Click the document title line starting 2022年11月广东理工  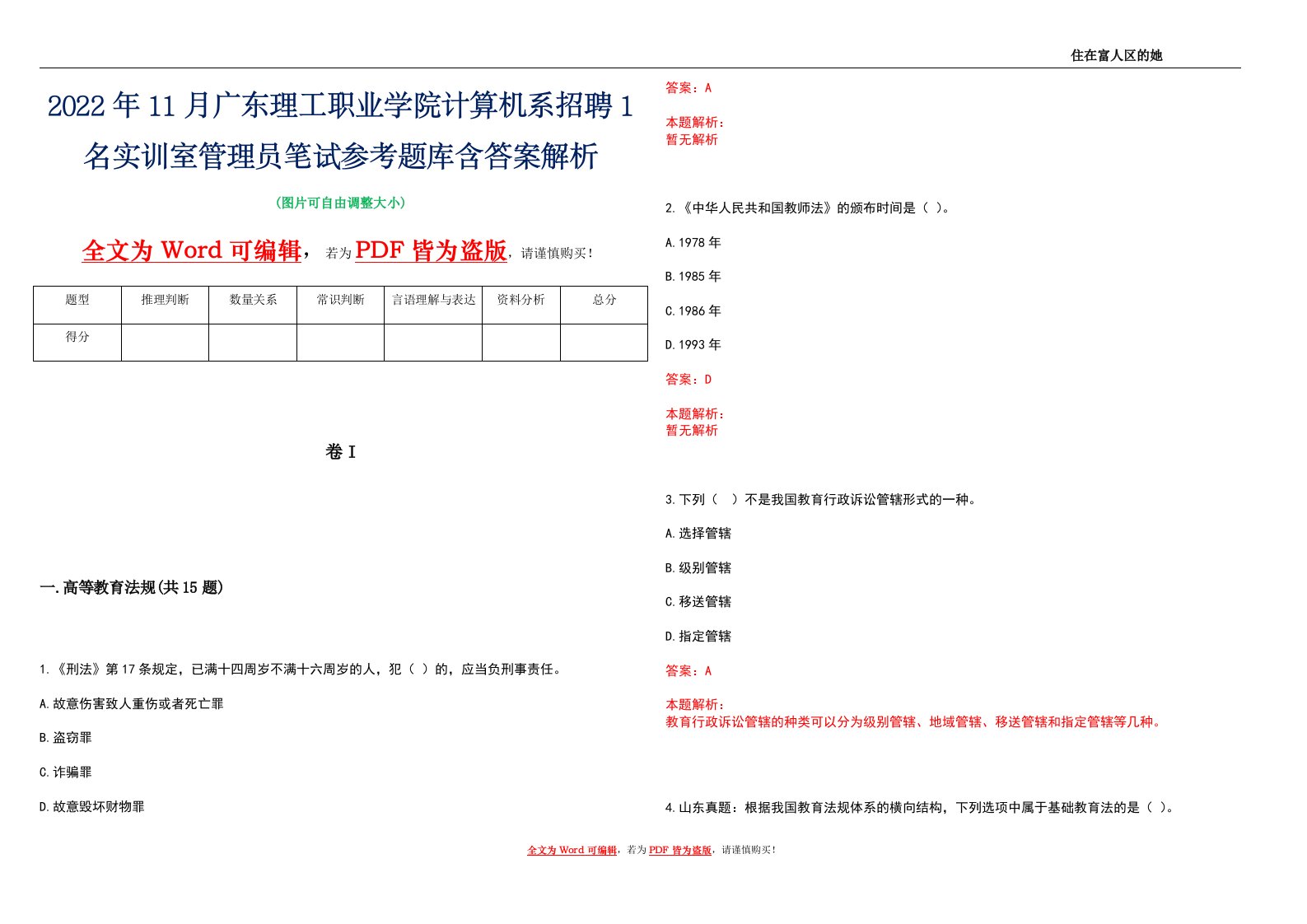pos(341,106)
